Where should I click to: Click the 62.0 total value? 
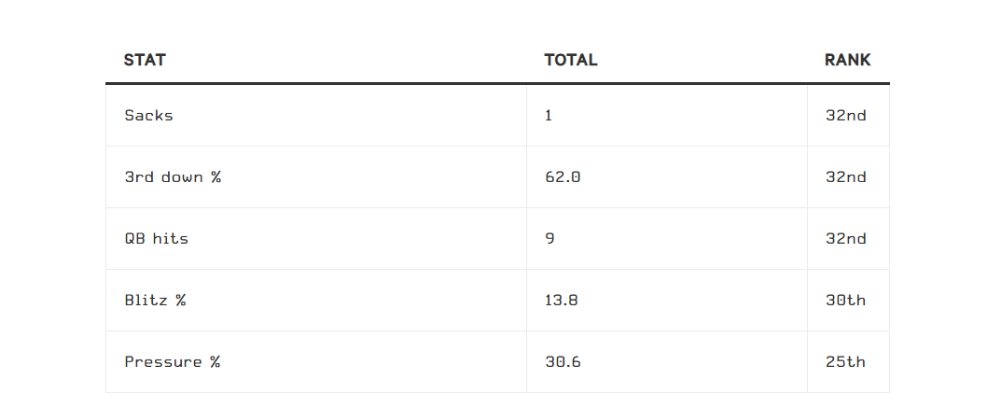click(562, 177)
